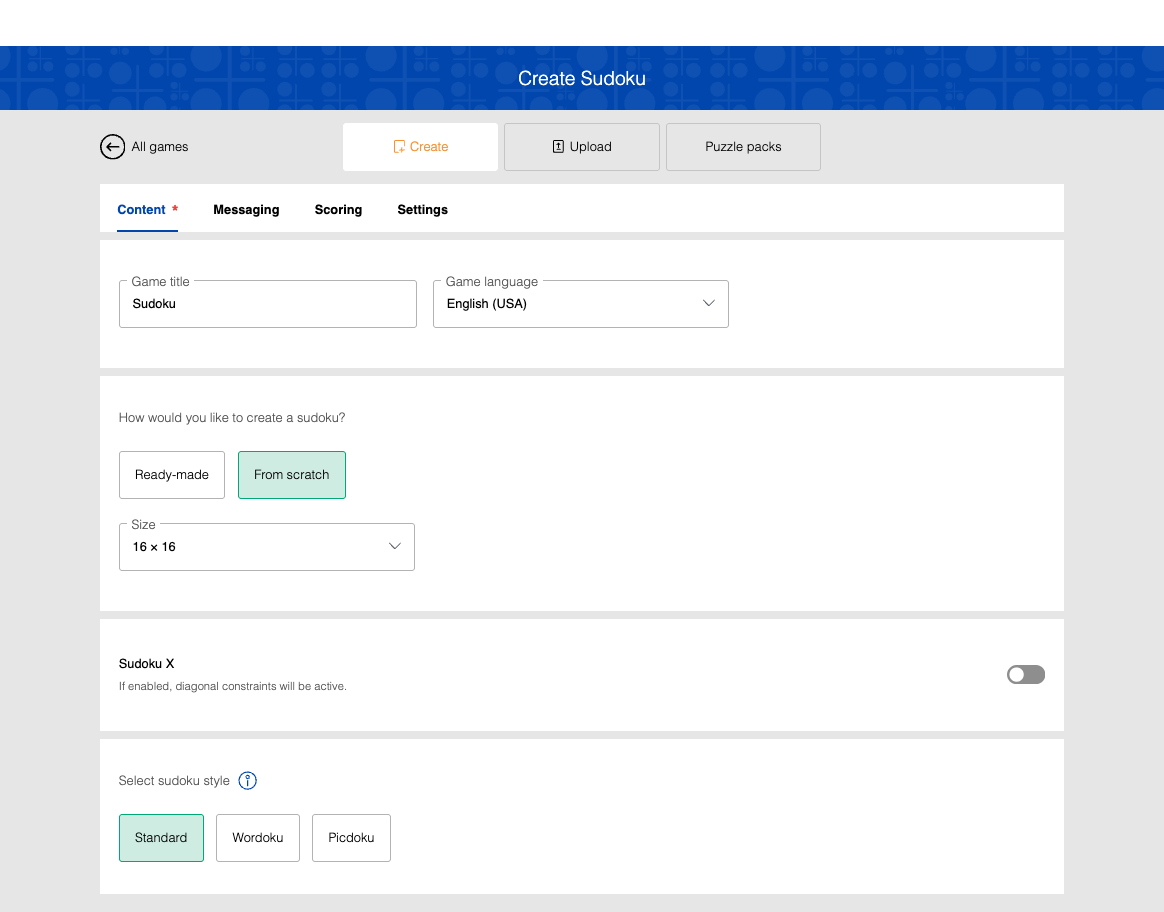1164x912 pixels.
Task: Choose the Ready-made creation option
Action: [x=172, y=475]
